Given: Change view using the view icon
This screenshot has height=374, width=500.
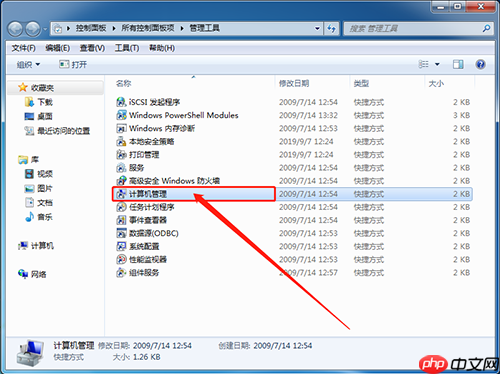Looking at the screenshot, I should 423,64.
